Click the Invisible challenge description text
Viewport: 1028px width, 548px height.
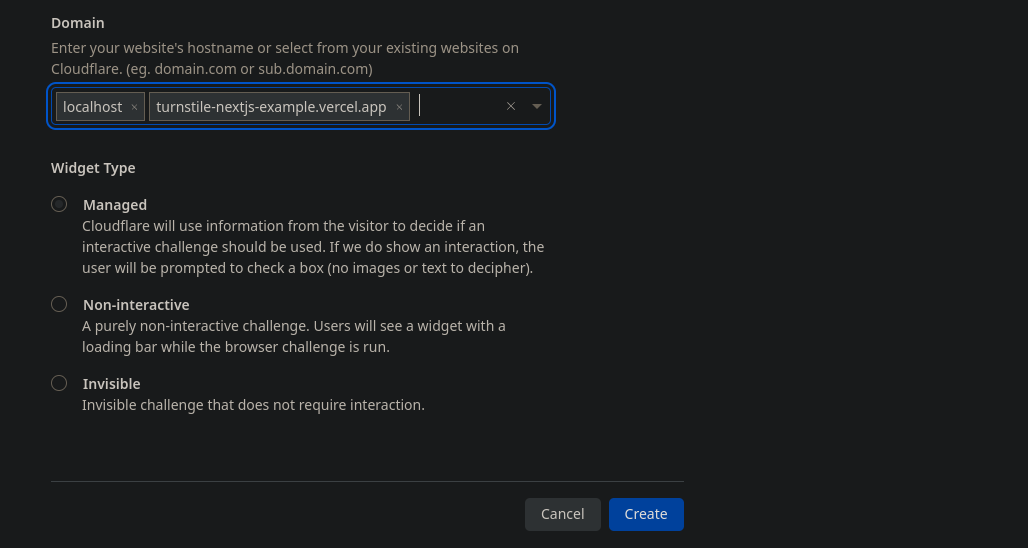(x=253, y=405)
